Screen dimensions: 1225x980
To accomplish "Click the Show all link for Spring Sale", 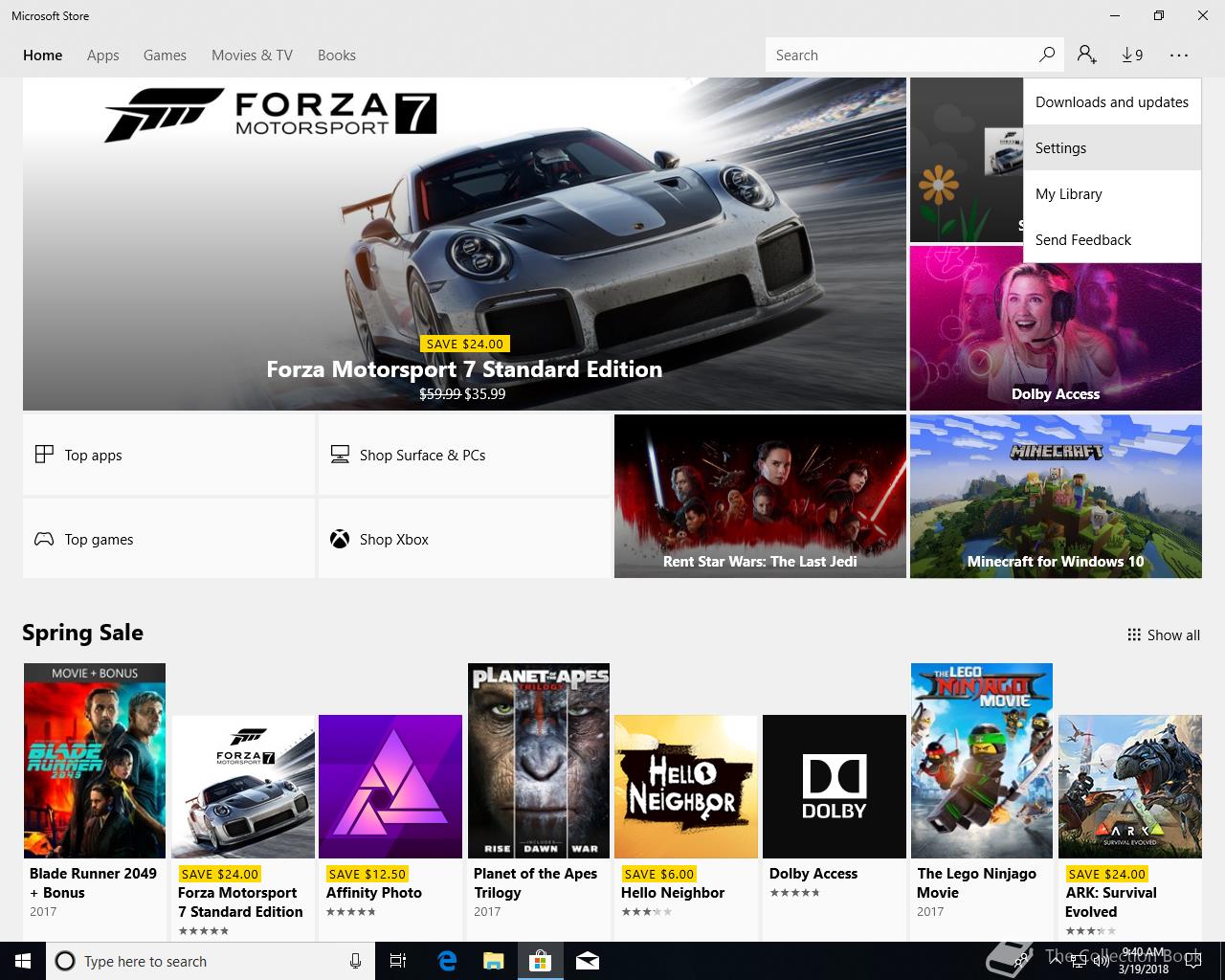I will tap(1164, 635).
